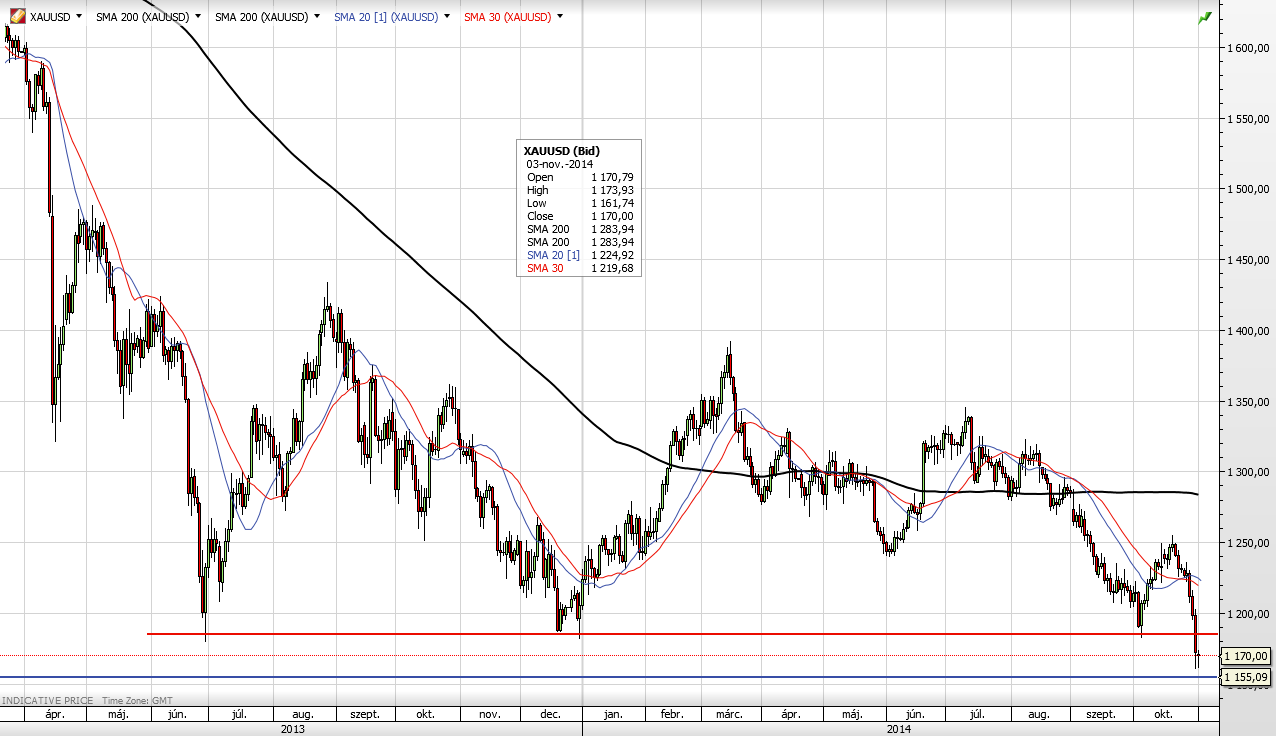Click the 1 450,00 price axis label

pos(1248,260)
